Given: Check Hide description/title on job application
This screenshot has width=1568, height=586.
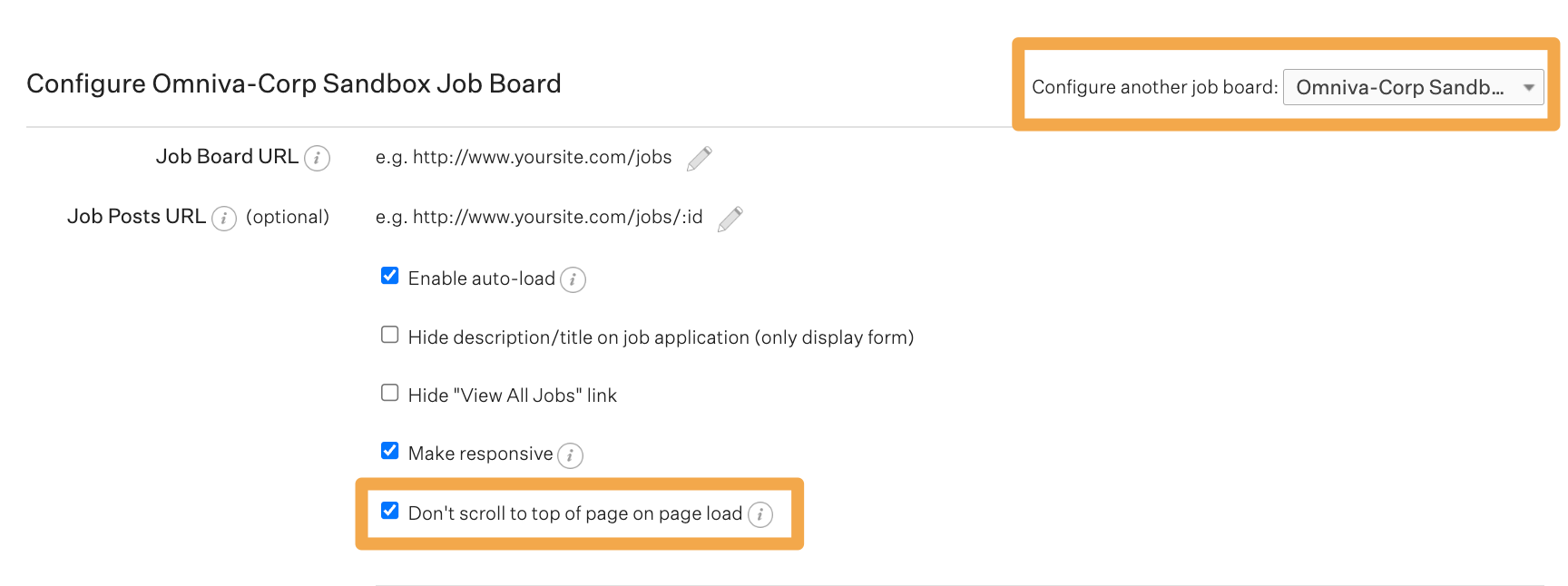Looking at the screenshot, I should [389, 334].
